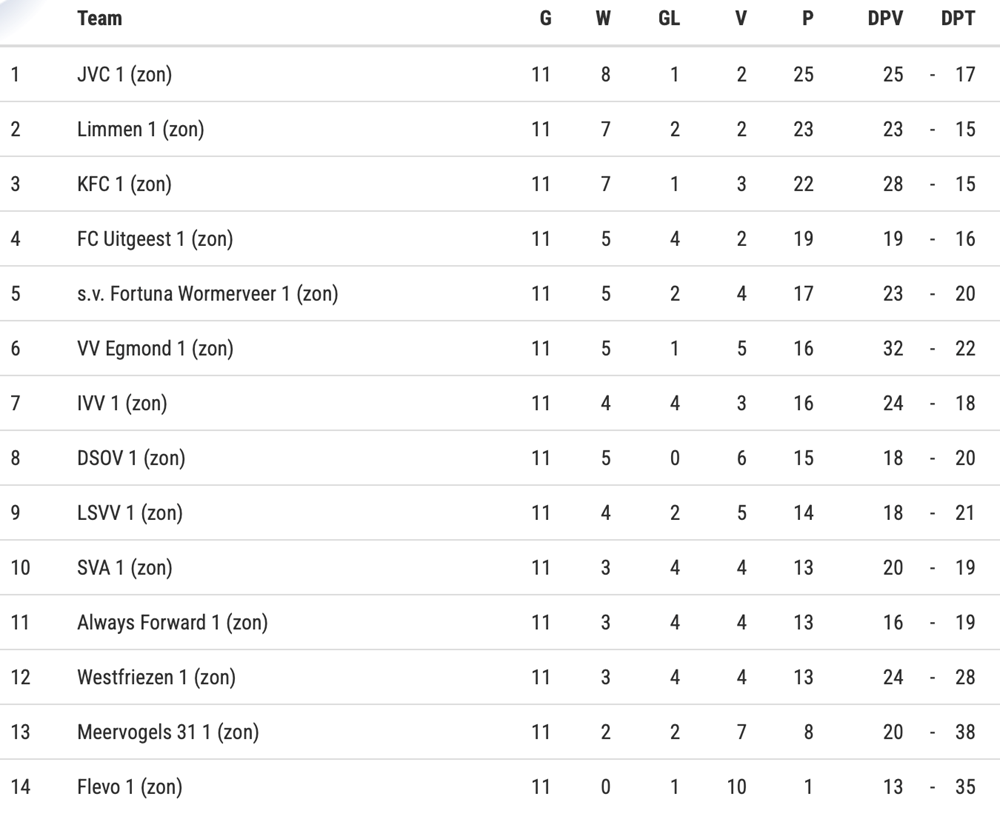This screenshot has width=1000, height=825.
Task: Click the W wins column header
Action: (x=603, y=18)
